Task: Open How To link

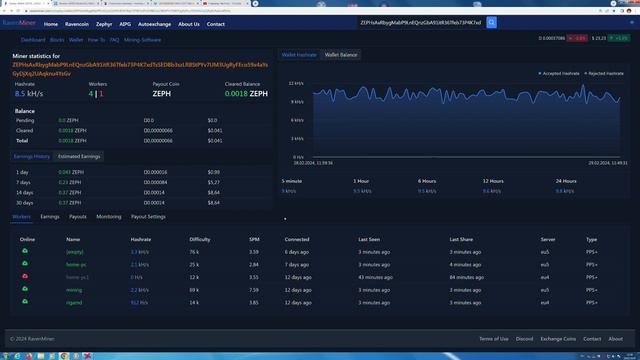Action: [x=96, y=40]
